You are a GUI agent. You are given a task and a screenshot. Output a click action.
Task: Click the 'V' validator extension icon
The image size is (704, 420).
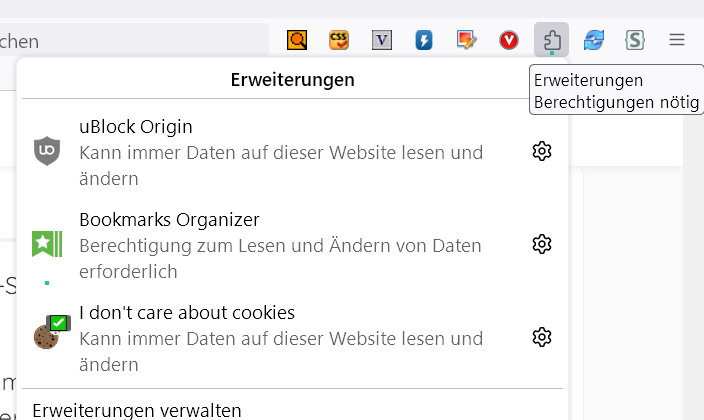click(x=382, y=41)
